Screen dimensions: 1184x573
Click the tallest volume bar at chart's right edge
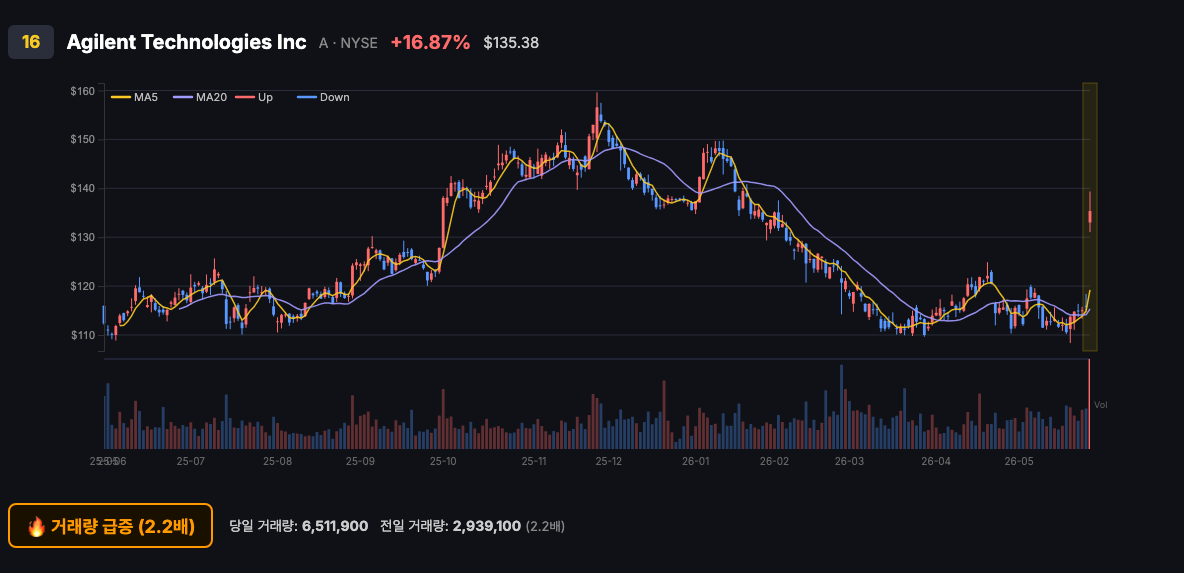click(1090, 405)
